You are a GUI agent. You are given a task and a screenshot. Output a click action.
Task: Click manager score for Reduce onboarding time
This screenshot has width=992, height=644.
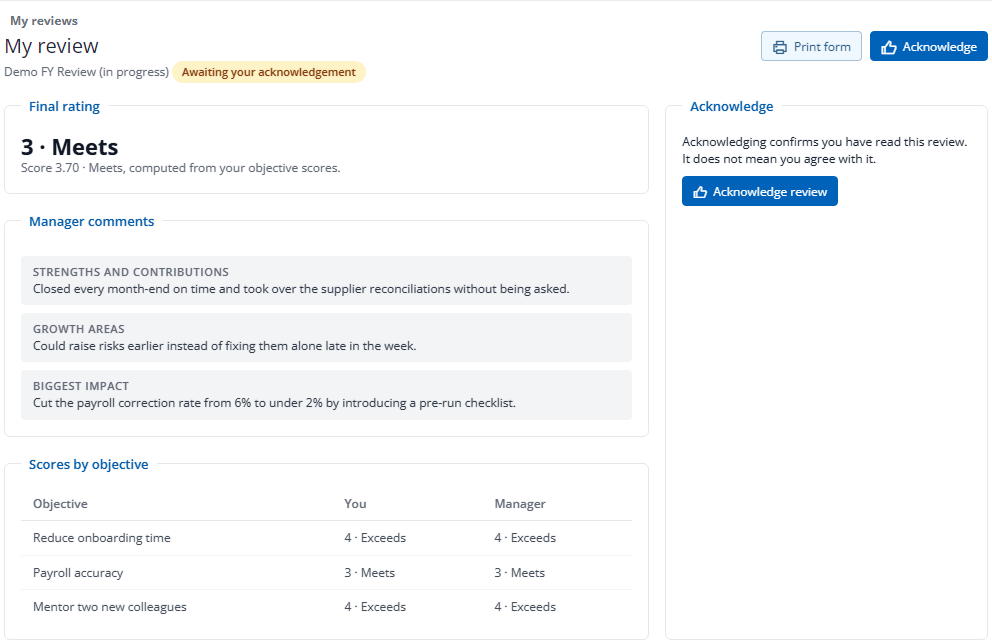click(525, 538)
